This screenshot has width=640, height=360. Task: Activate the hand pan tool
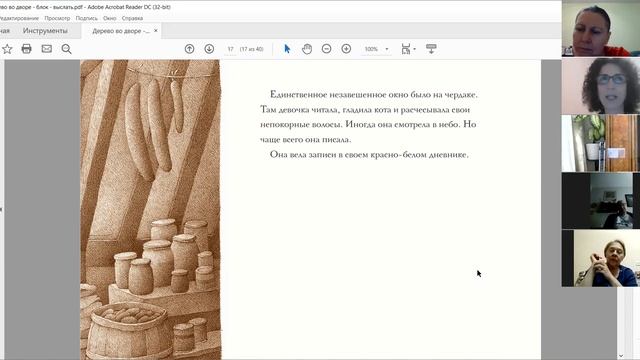click(307, 49)
